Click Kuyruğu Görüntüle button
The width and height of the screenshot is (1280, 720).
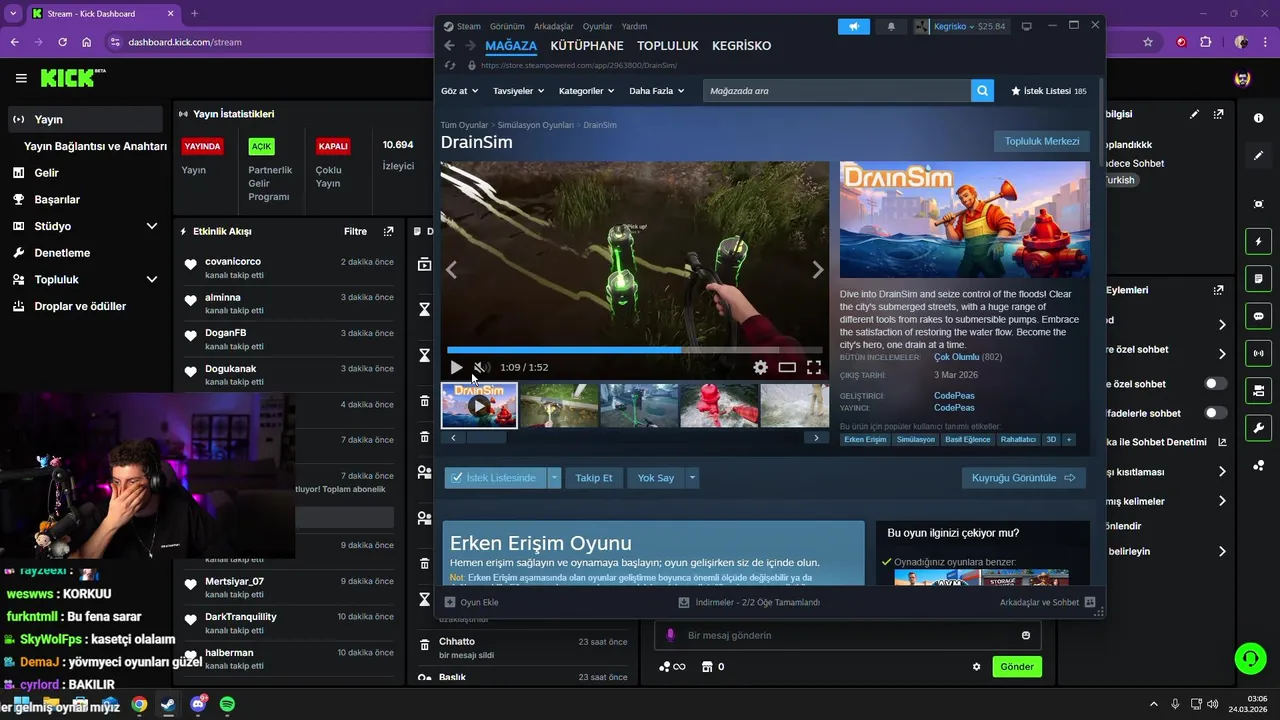point(1024,478)
